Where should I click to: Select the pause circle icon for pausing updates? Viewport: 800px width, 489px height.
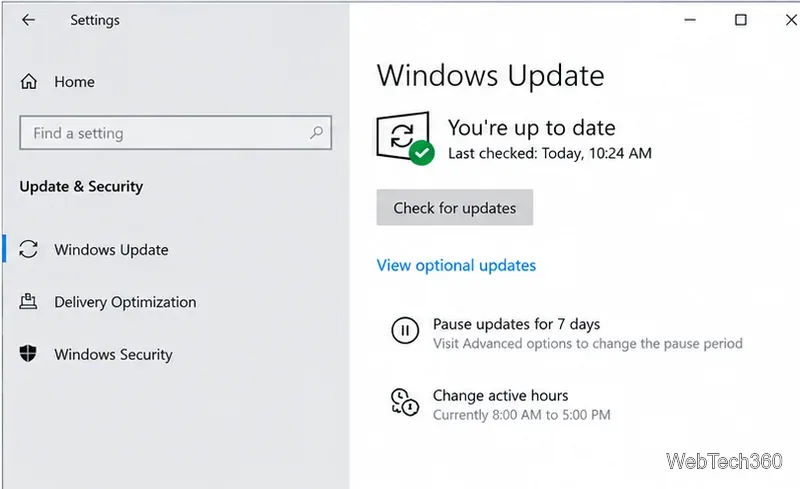(405, 330)
